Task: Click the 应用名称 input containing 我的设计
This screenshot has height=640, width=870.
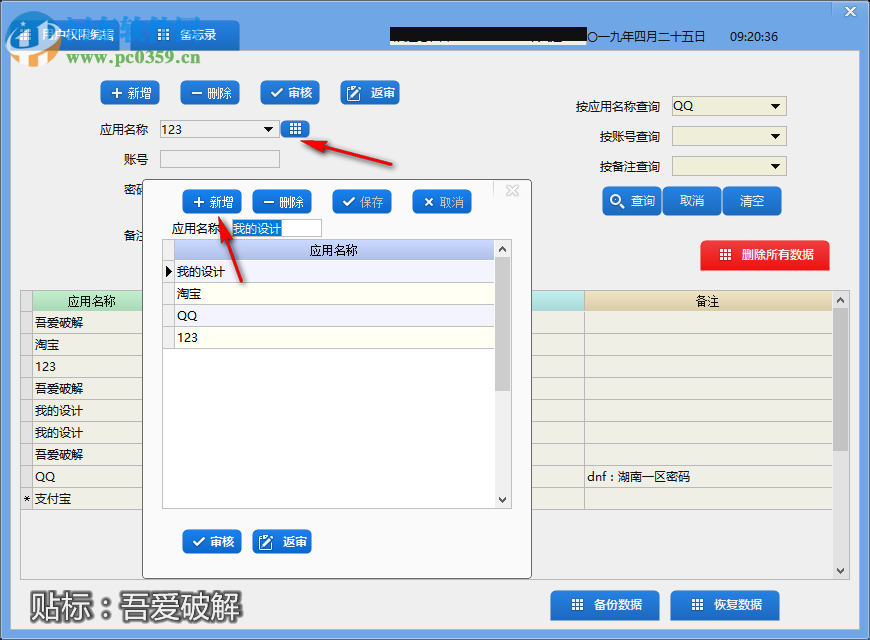Action: [x=275, y=227]
